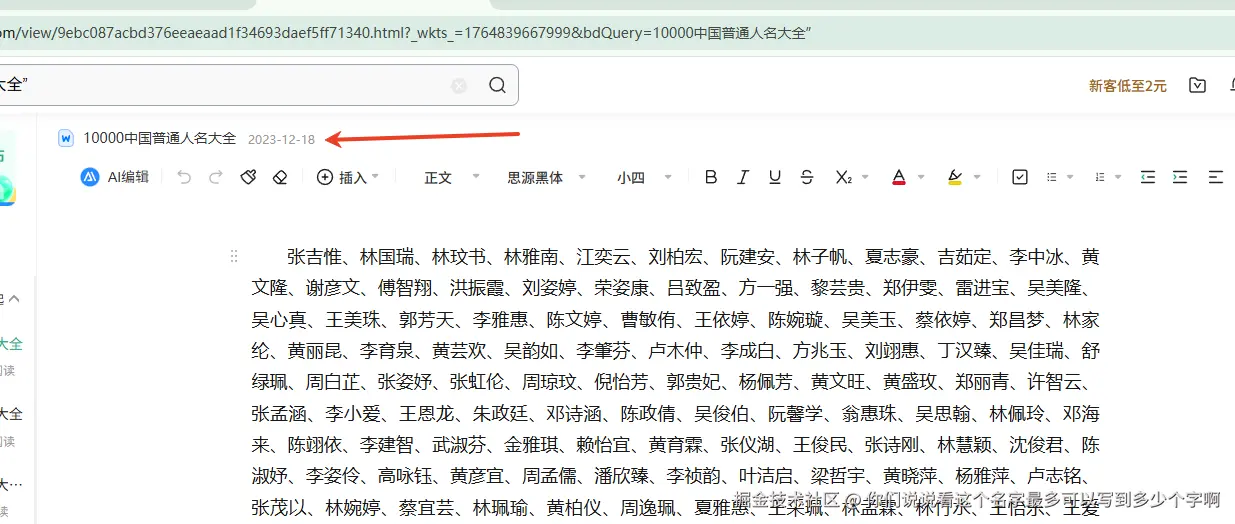
Task: Click the folder download icon
Action: (x=1197, y=86)
